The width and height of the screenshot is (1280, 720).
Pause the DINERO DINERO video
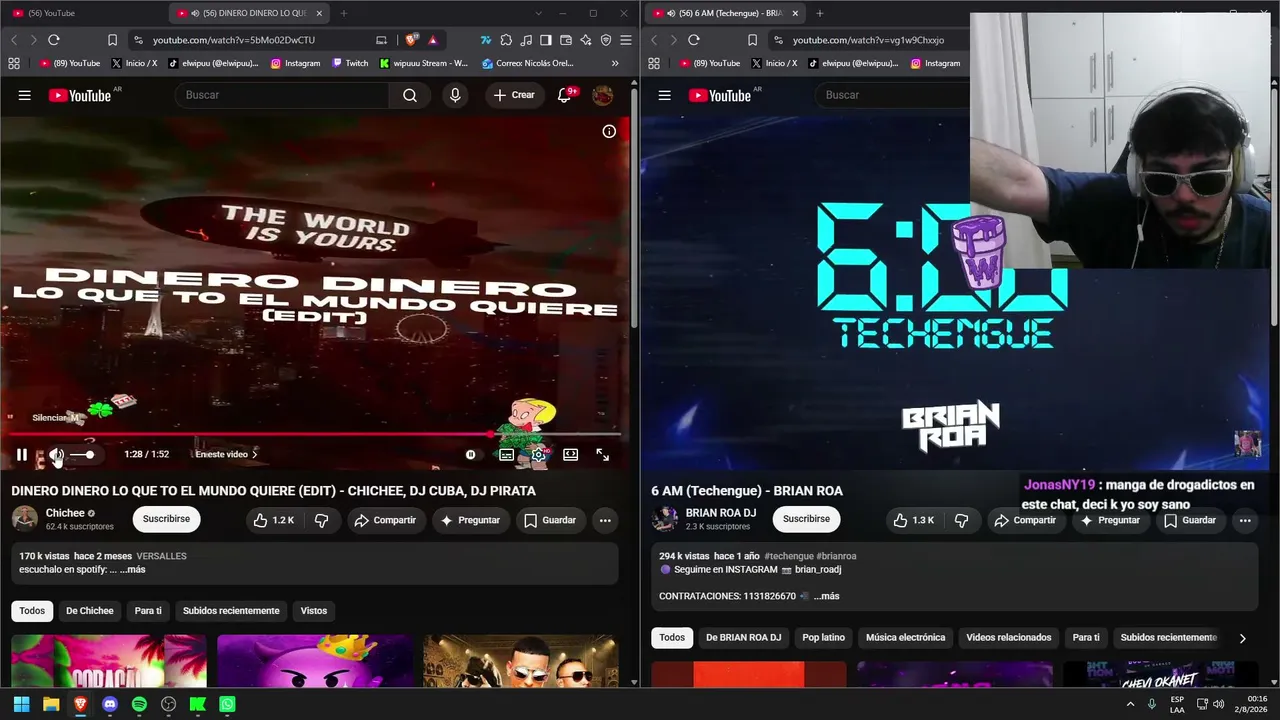(x=21, y=455)
